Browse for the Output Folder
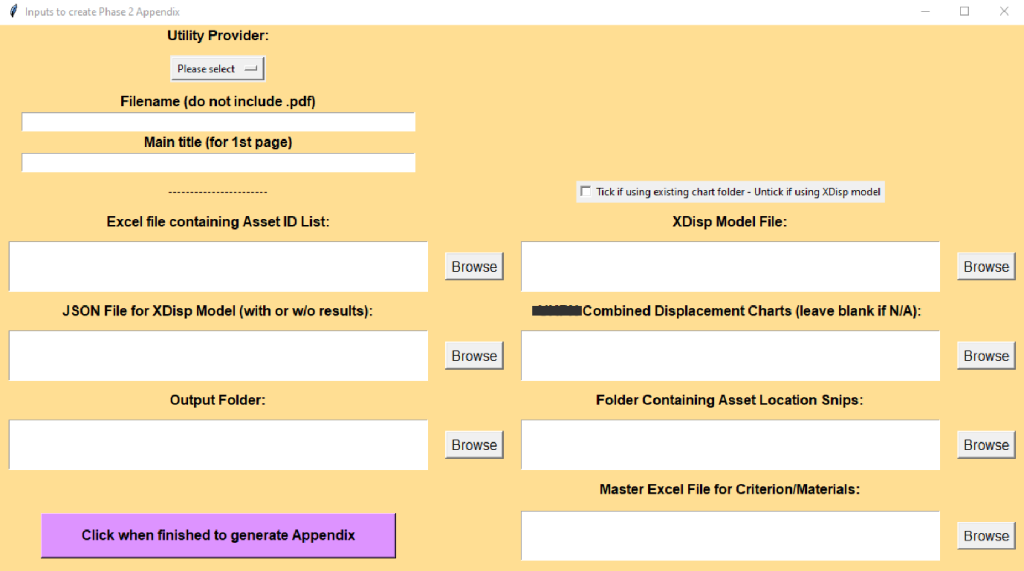 [x=474, y=445]
